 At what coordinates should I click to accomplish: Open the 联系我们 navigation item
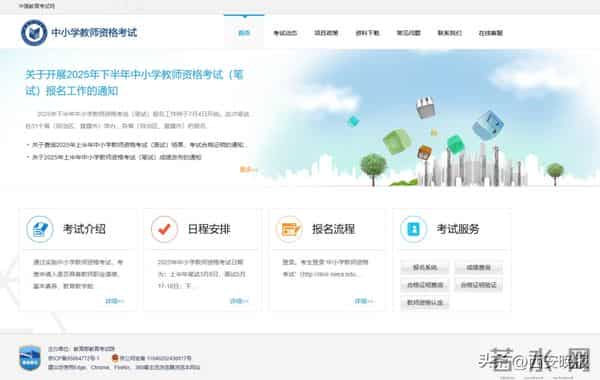coord(450,33)
